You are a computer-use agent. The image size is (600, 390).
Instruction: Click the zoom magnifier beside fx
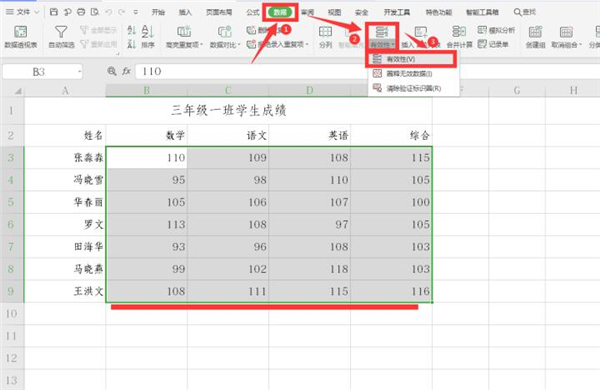pyautogui.click(x=112, y=71)
